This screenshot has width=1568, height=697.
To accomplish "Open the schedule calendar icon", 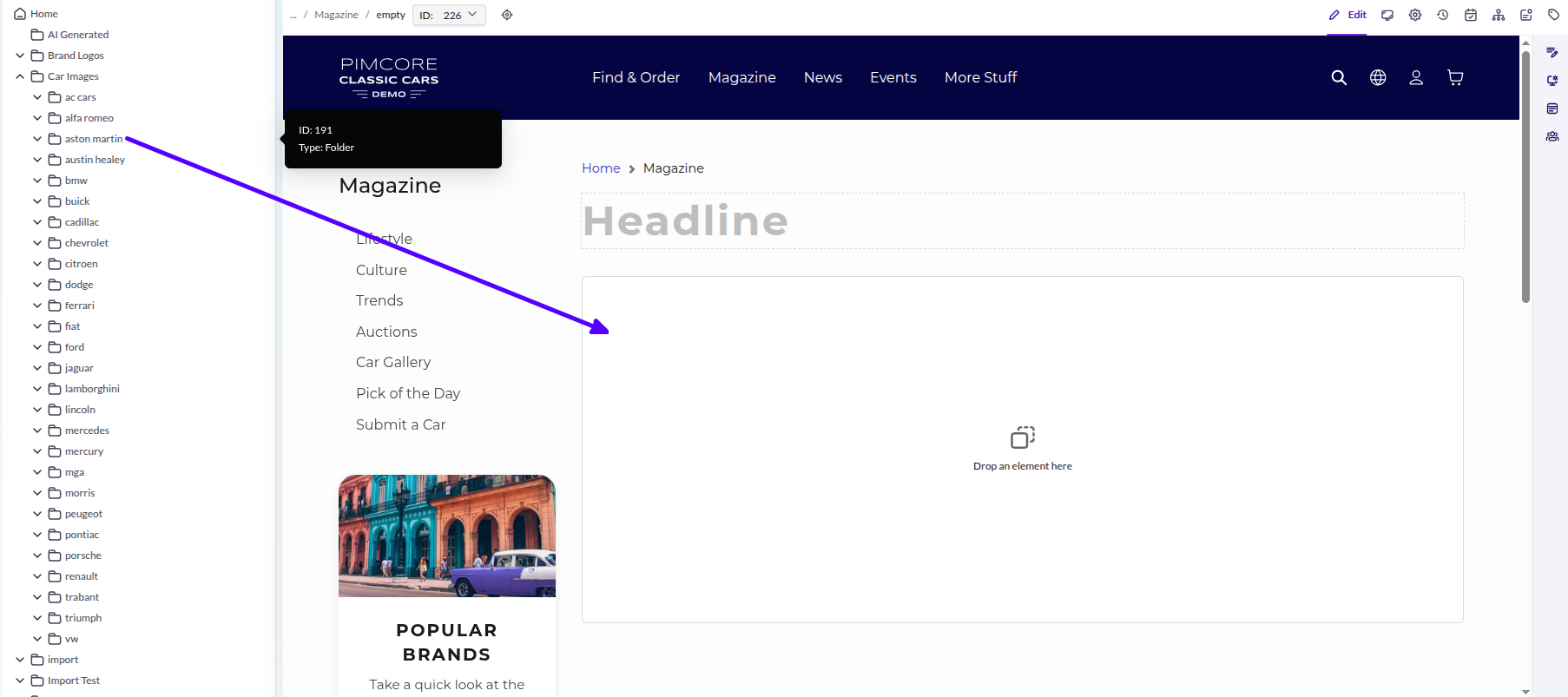I will [1471, 15].
